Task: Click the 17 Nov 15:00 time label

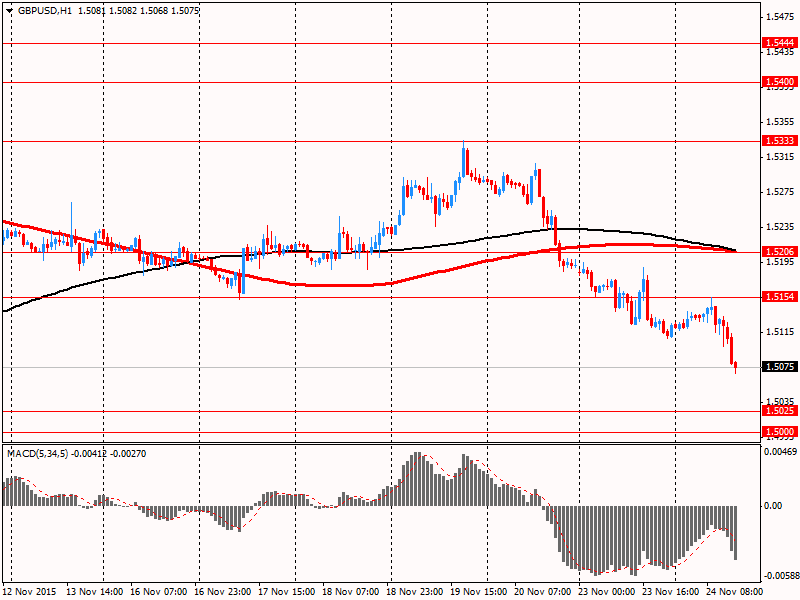Action: [x=287, y=592]
